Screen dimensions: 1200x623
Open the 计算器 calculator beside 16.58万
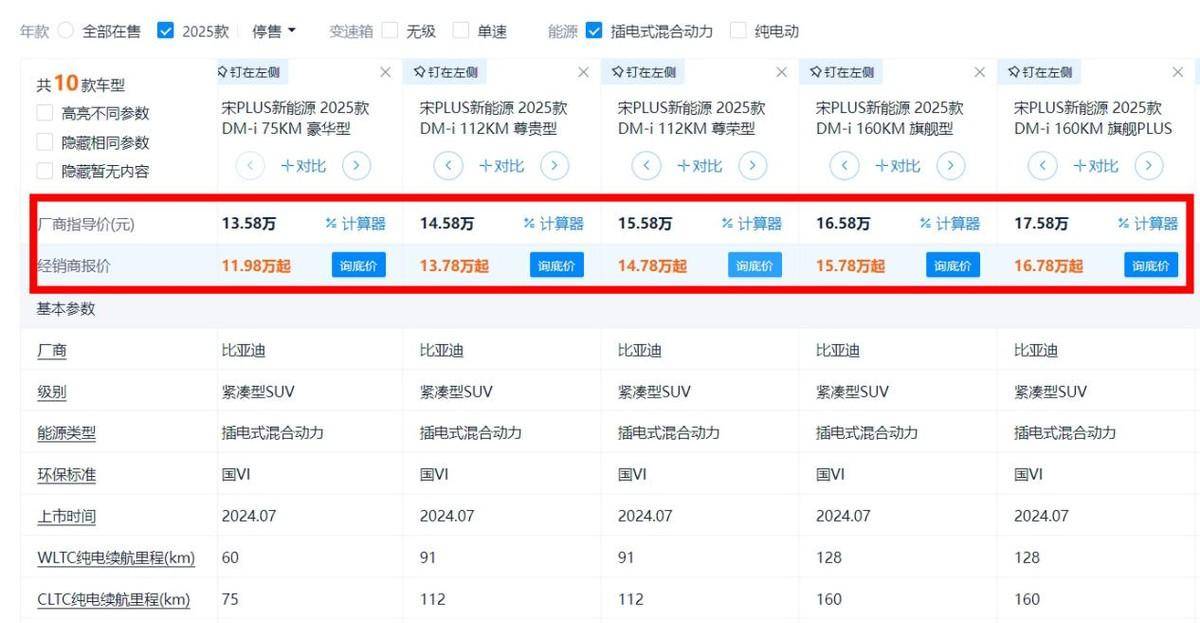pos(949,224)
